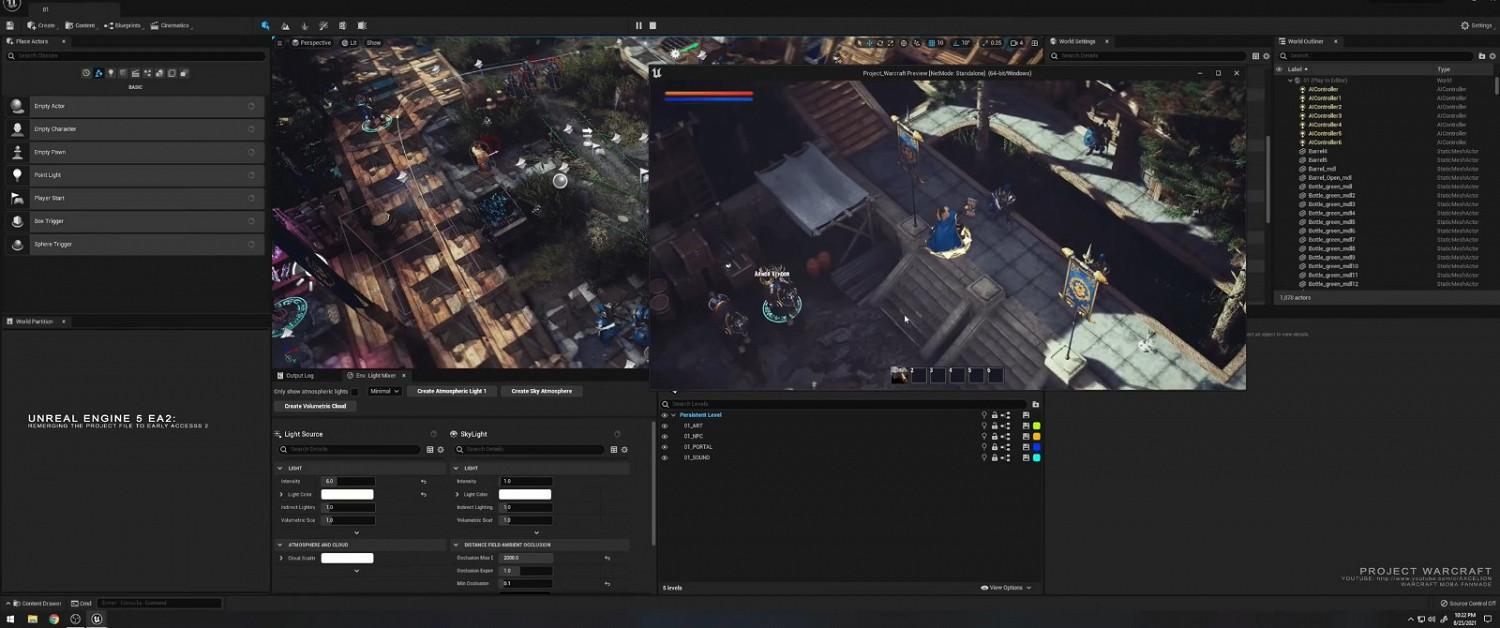The image size is (1500, 628).
Task: Click the Save icon in the main toolbar
Action: pyautogui.click(x=9, y=25)
